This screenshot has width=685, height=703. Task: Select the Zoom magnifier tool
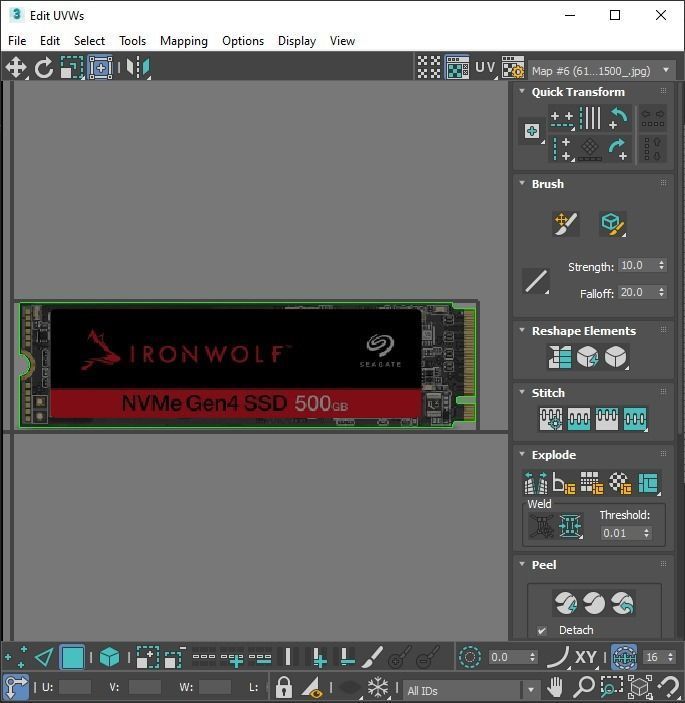[584, 687]
